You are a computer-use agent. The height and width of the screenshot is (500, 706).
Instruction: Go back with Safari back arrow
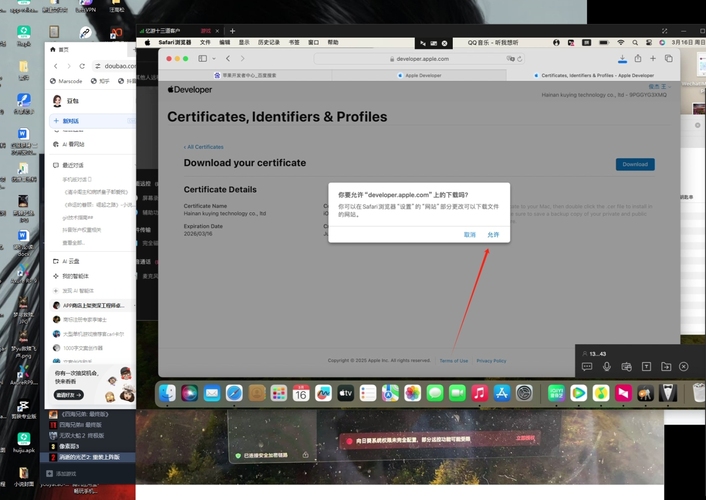coord(228,59)
